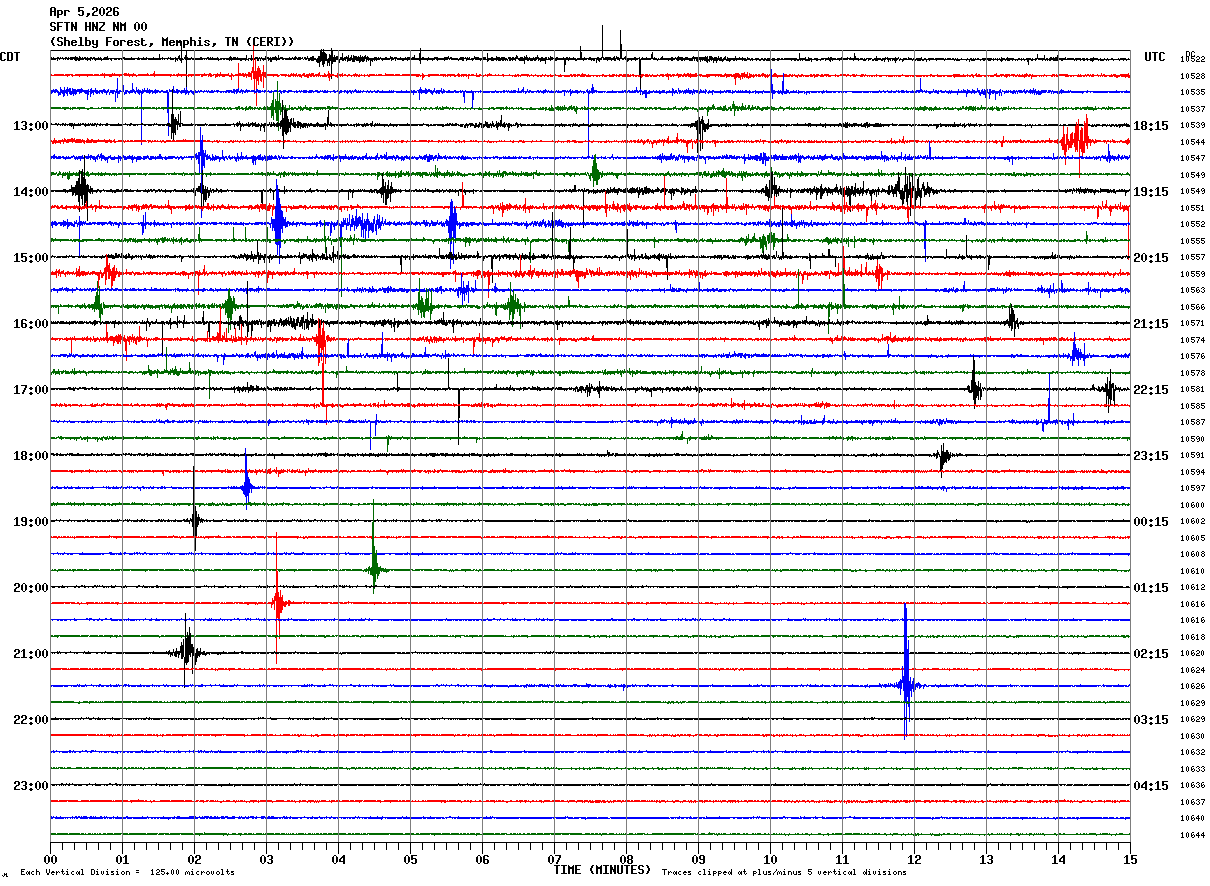Image resolution: width=1210 pixels, height=886 pixels.
Task: Click the DC offset value '10557'
Action: click(1192, 257)
